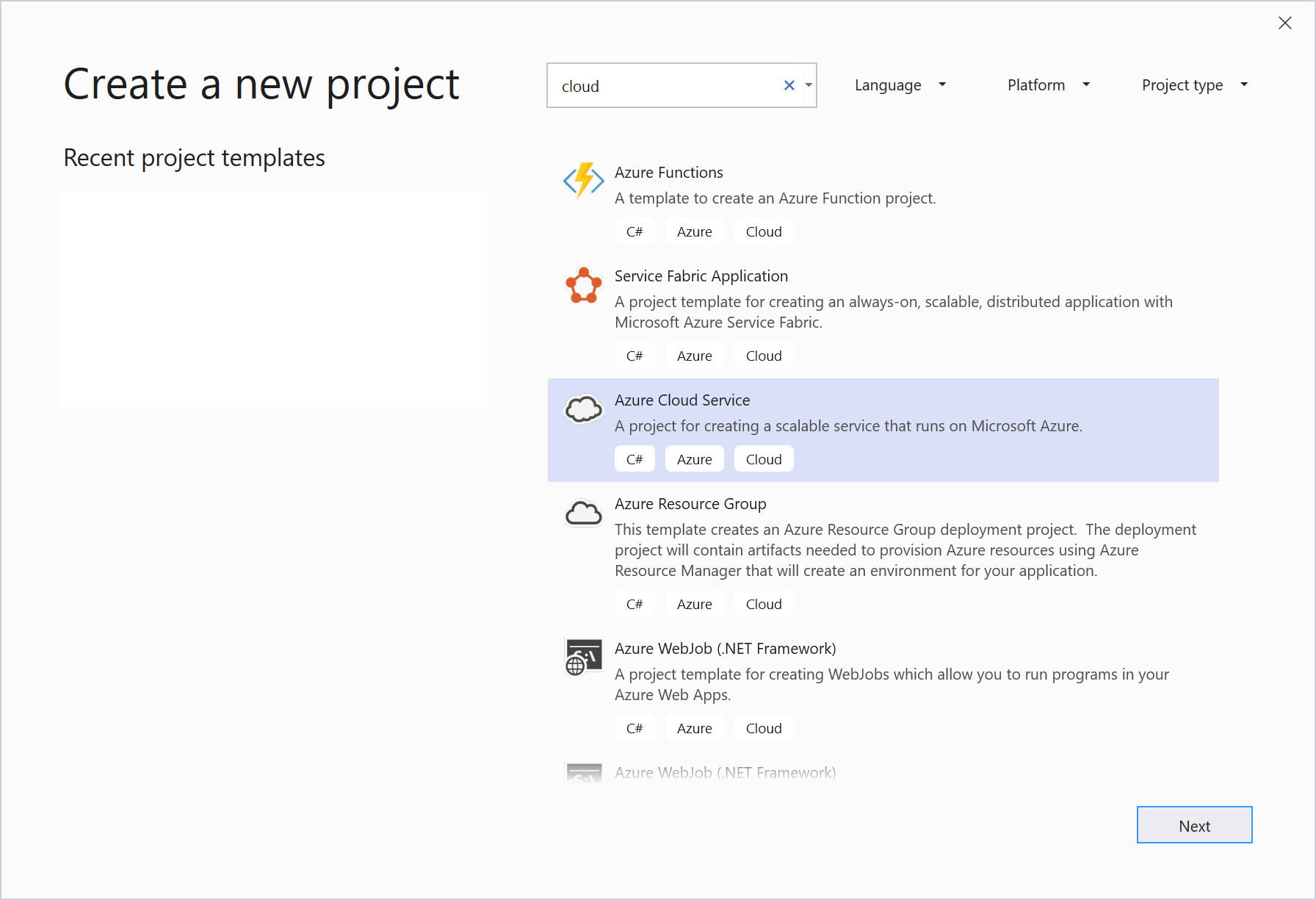The height and width of the screenshot is (900, 1316).
Task: Click the Cloud tag under Azure Cloud Service
Action: pyautogui.click(x=763, y=458)
